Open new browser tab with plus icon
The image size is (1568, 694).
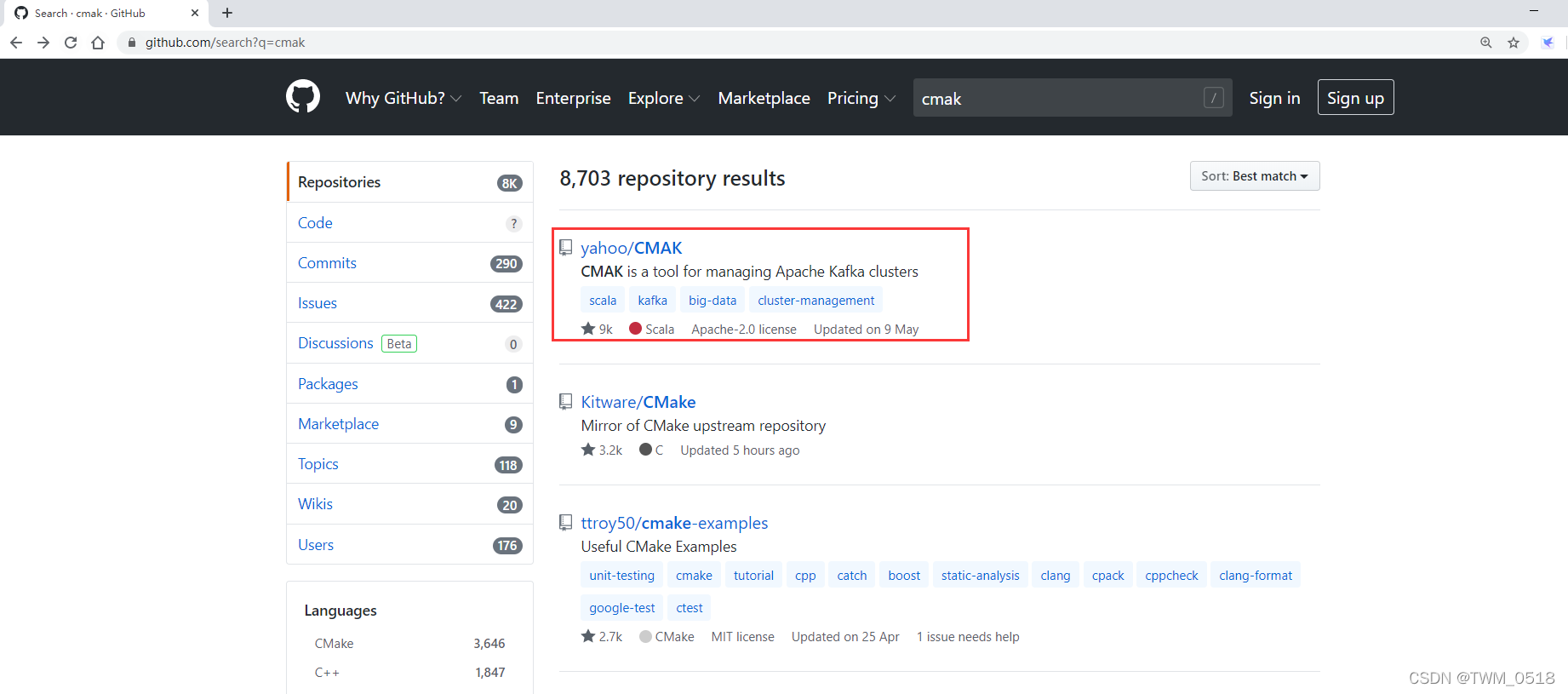pyautogui.click(x=227, y=13)
